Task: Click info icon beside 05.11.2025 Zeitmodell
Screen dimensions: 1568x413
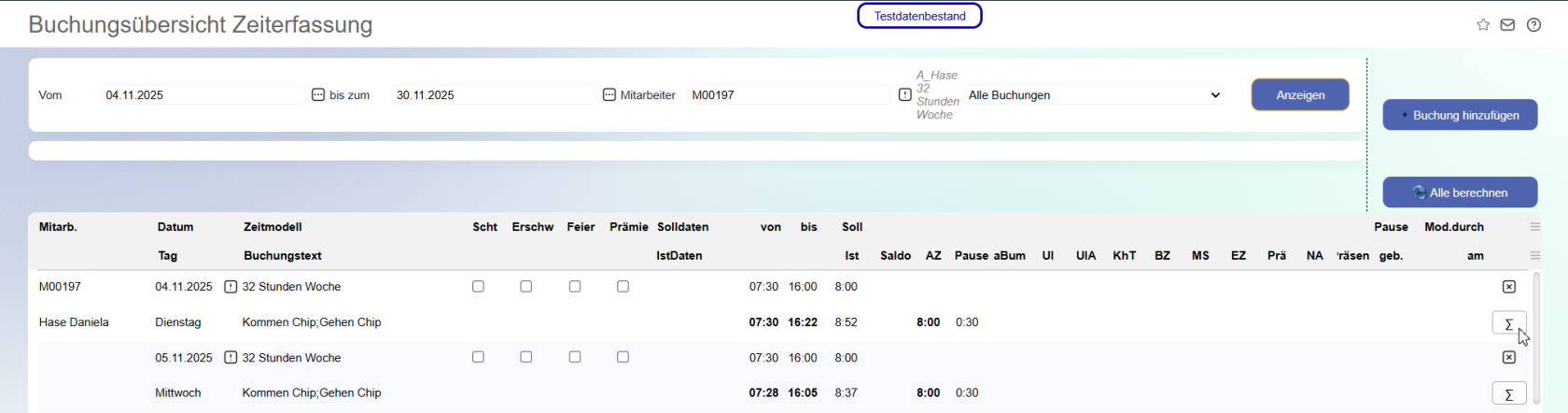Action: [x=231, y=358]
